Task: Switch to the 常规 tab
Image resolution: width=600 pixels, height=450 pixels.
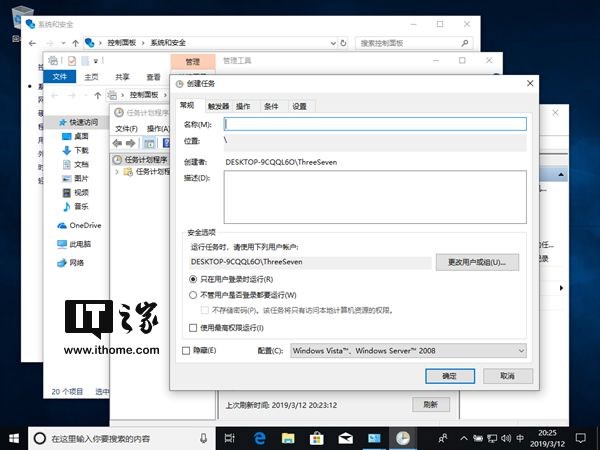Action: tap(187, 105)
